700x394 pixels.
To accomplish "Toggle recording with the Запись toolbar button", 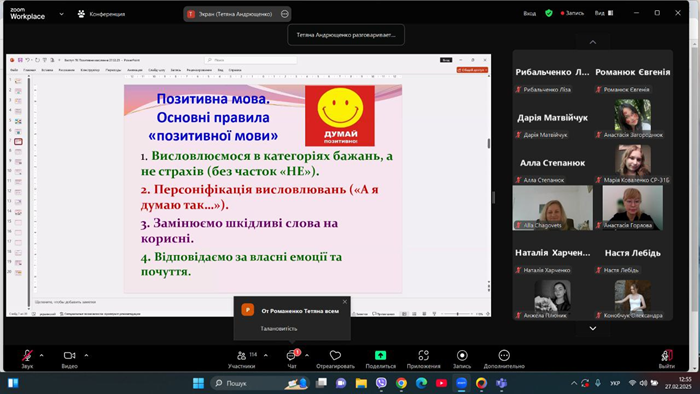I will pyautogui.click(x=462, y=359).
